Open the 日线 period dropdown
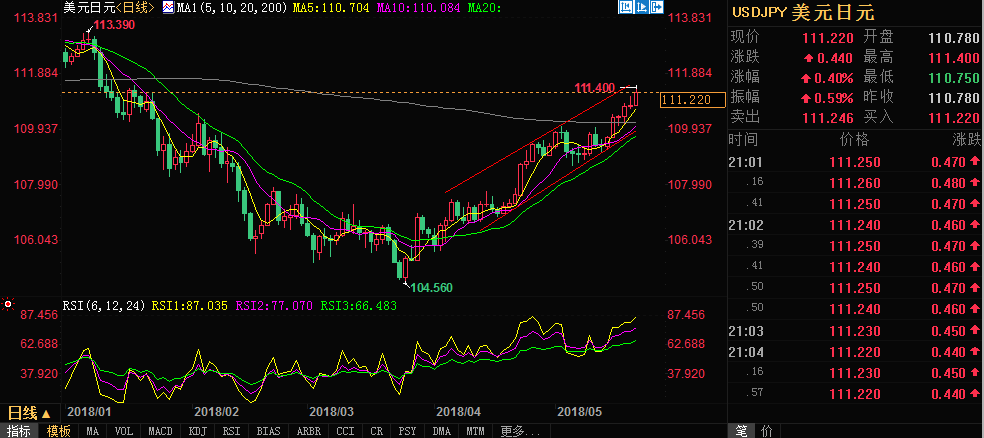Image resolution: width=984 pixels, height=438 pixels. (x=28, y=413)
